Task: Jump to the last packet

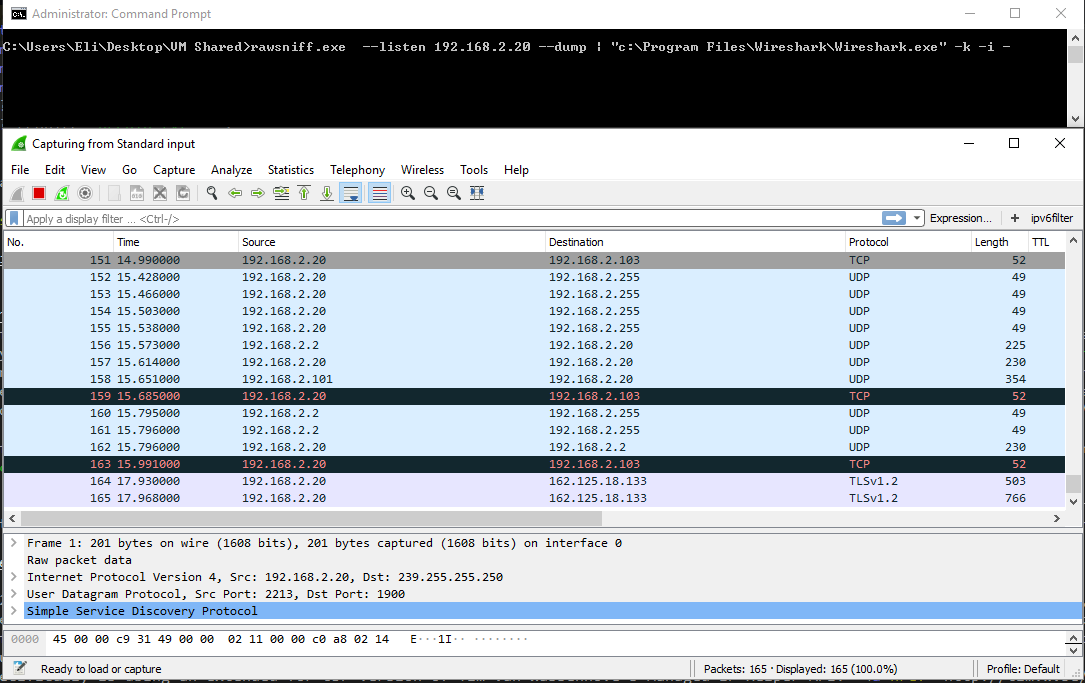Action: coord(327,194)
